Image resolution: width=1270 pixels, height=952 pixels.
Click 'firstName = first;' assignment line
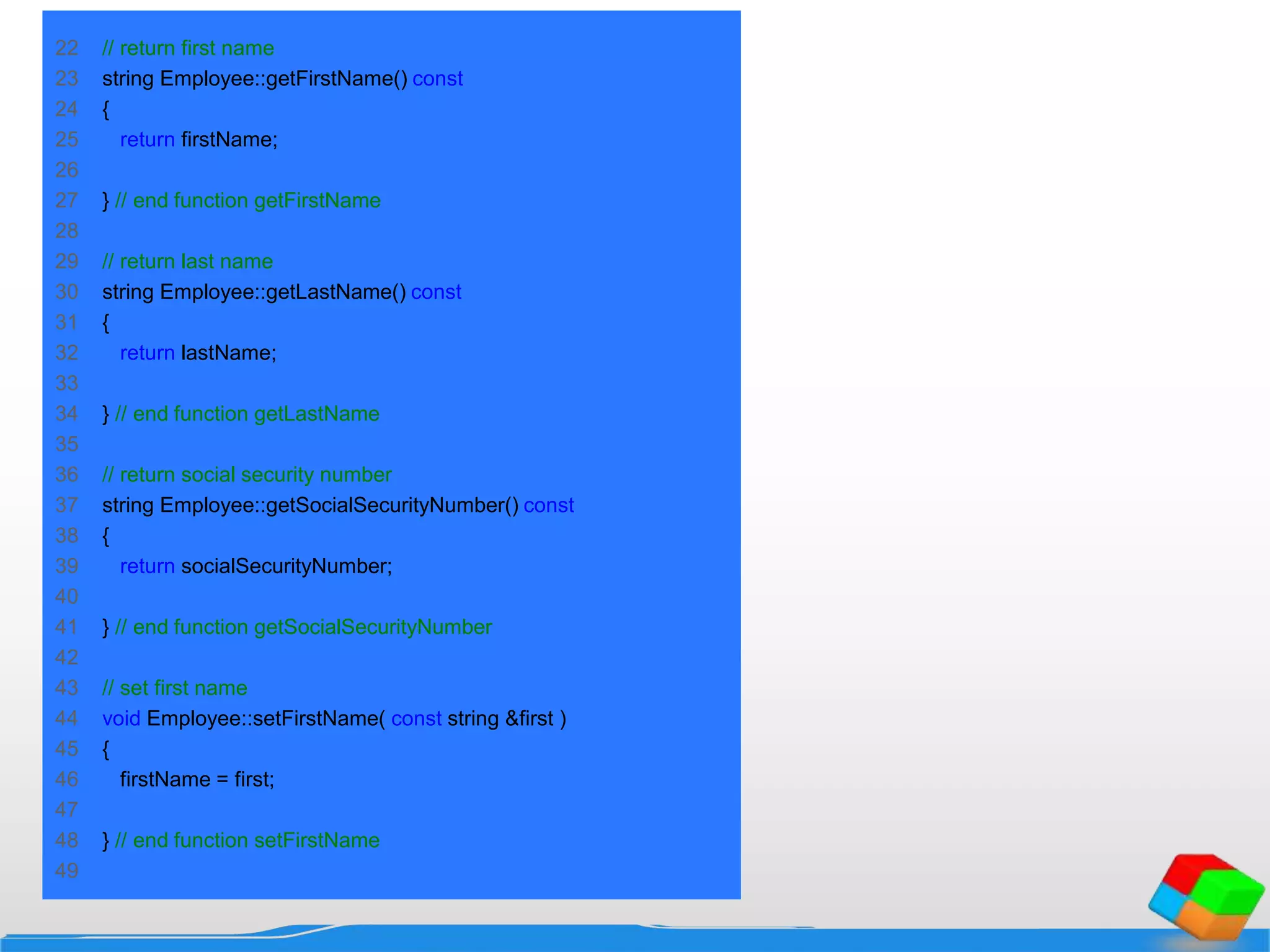(197, 779)
